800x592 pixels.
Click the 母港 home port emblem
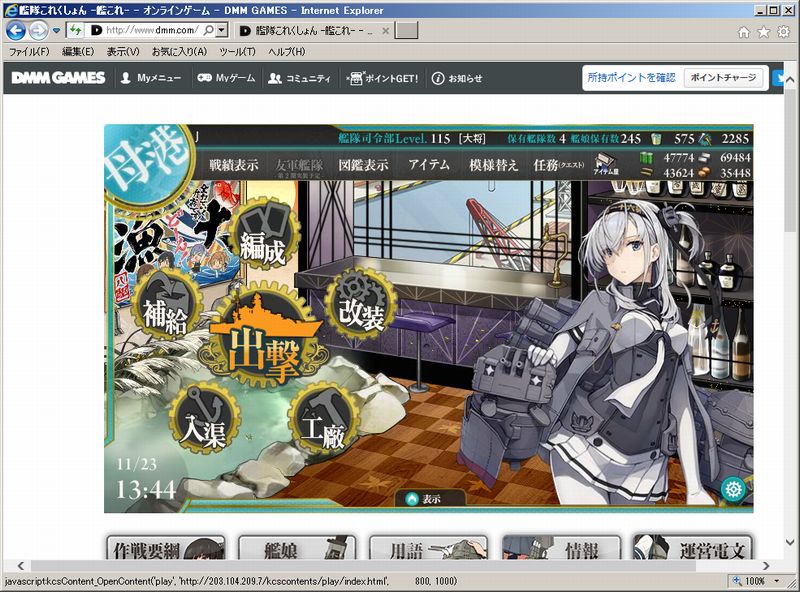point(148,166)
